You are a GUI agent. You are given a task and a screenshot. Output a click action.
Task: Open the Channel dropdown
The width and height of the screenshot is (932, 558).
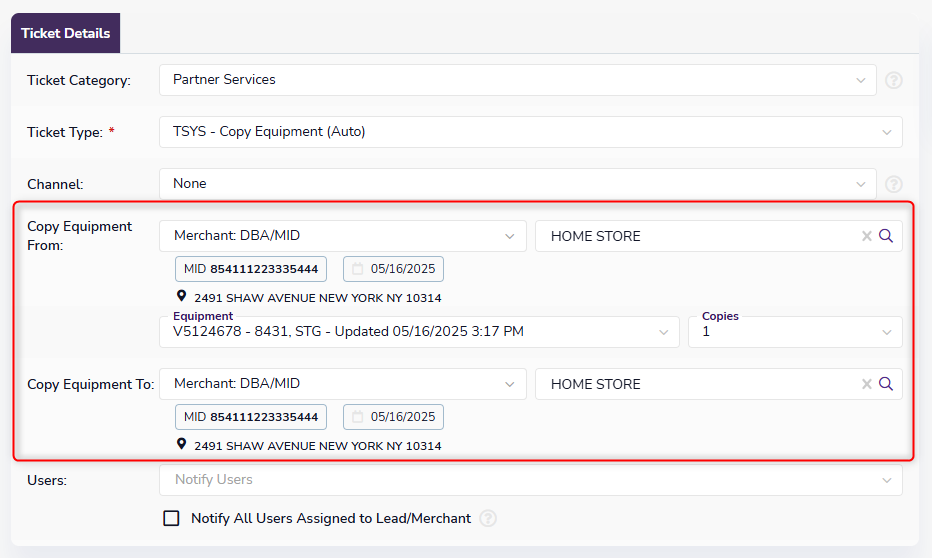(x=517, y=184)
